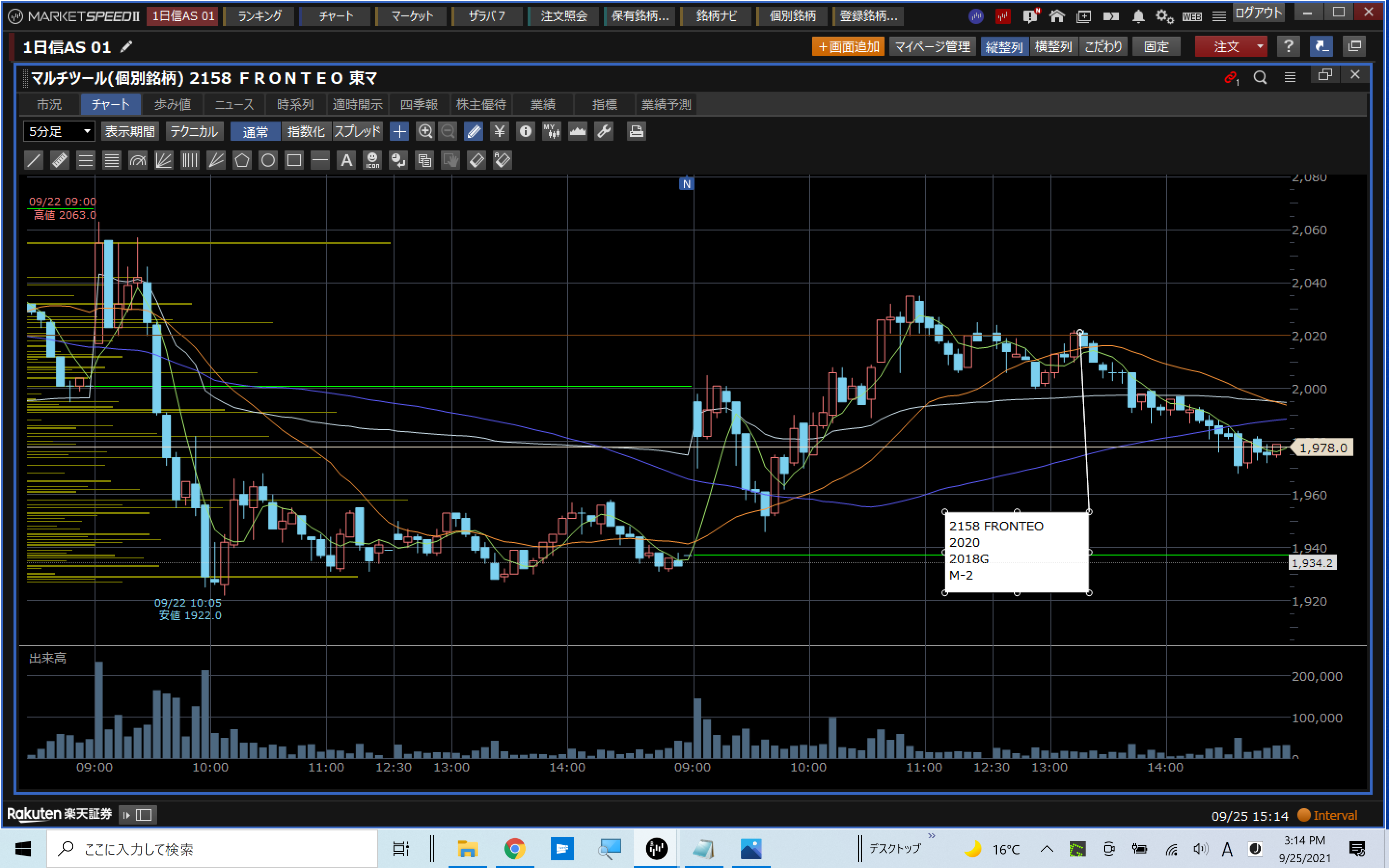
Task: Select the text annotation tool
Action: point(346,160)
